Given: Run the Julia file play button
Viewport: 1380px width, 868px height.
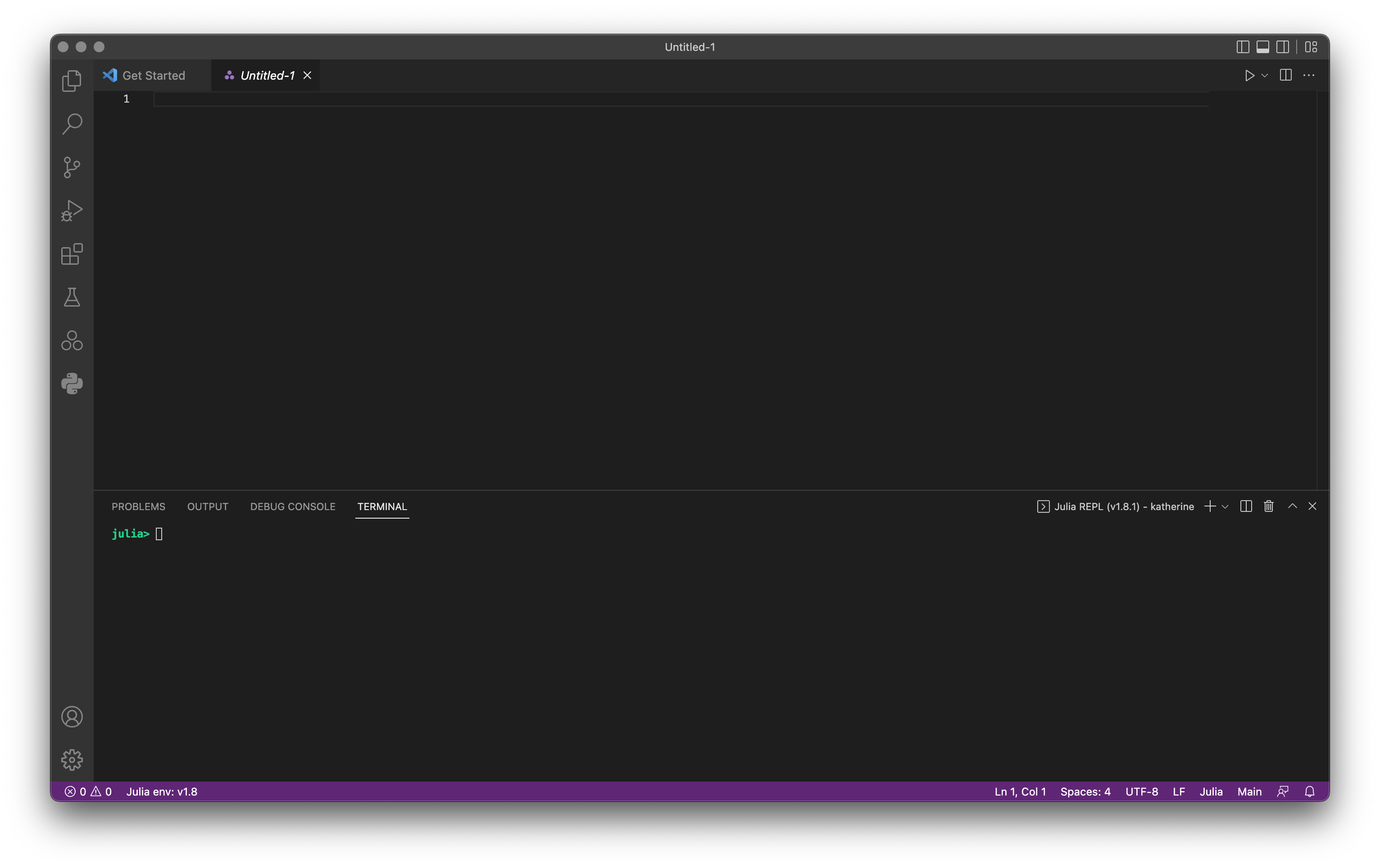Looking at the screenshot, I should coord(1249,76).
